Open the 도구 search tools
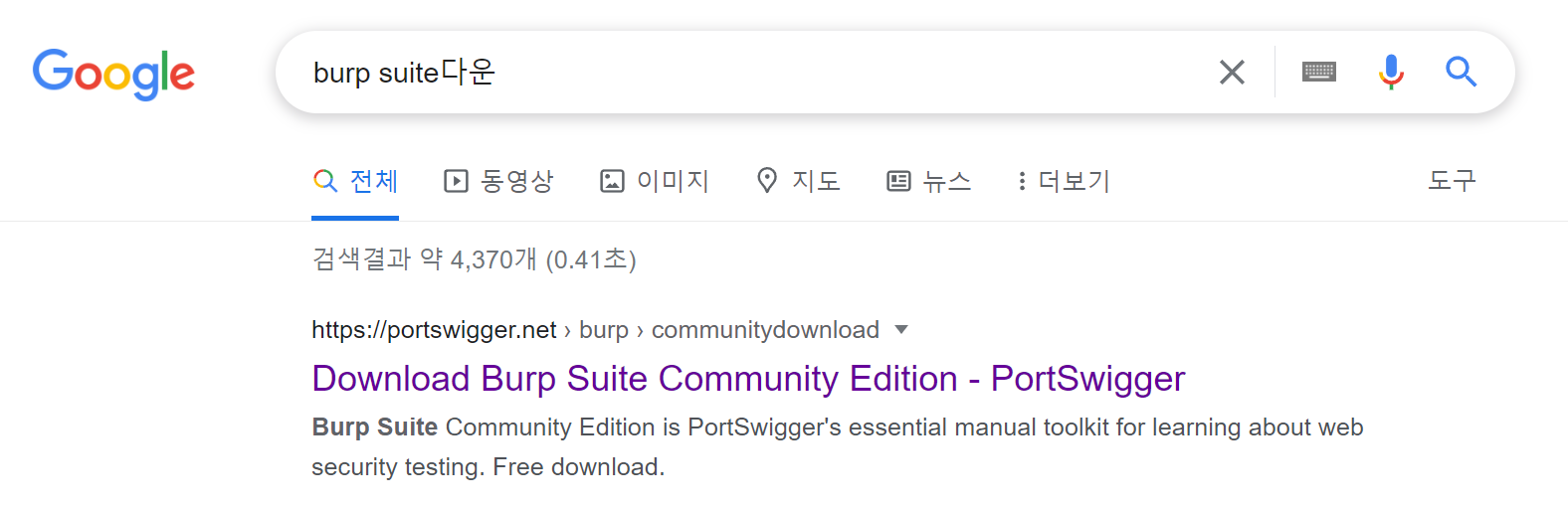The width and height of the screenshot is (1568, 511). [1452, 180]
